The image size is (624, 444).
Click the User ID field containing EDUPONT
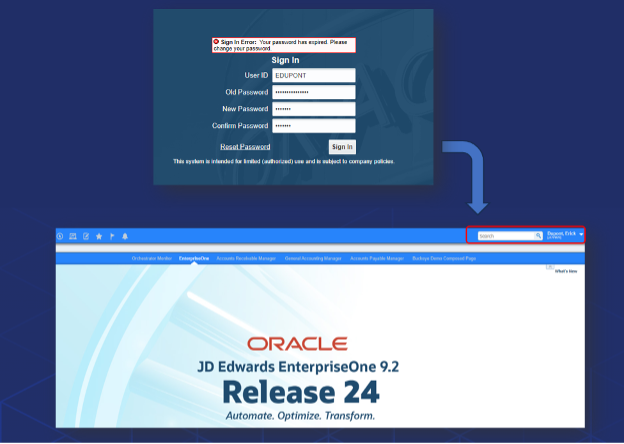(314, 75)
